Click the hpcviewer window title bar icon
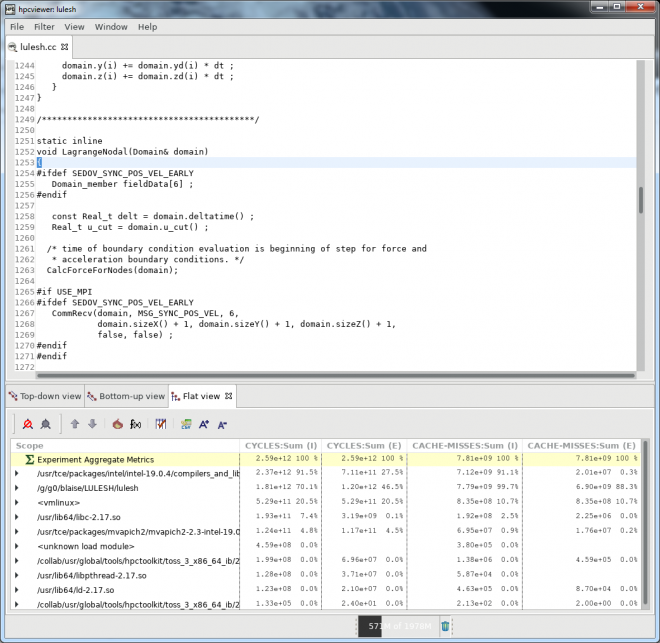 tap(10, 9)
